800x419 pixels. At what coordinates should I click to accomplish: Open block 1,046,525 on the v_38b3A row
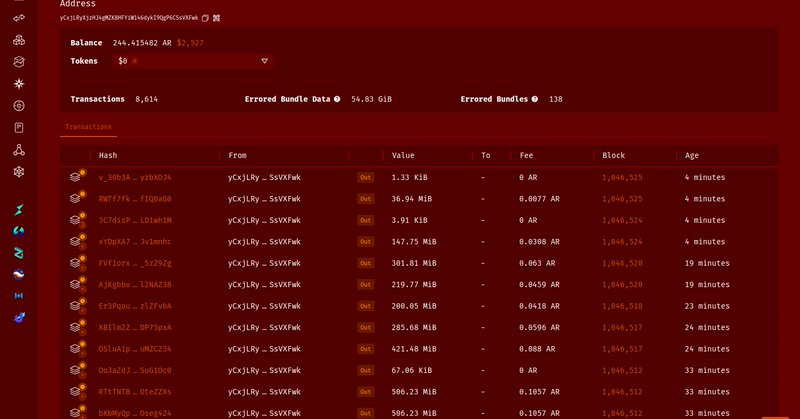tap(622, 178)
